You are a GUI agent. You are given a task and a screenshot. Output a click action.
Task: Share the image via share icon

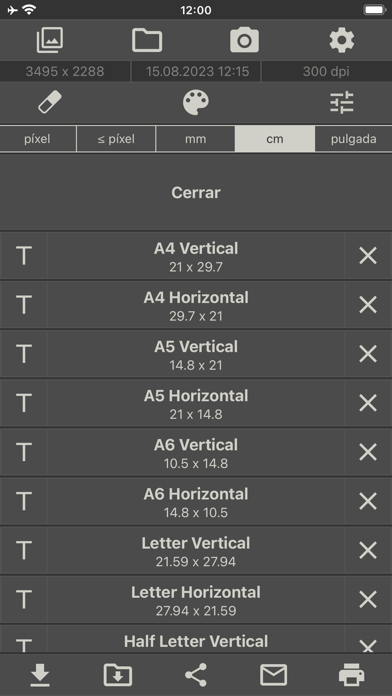point(196,675)
